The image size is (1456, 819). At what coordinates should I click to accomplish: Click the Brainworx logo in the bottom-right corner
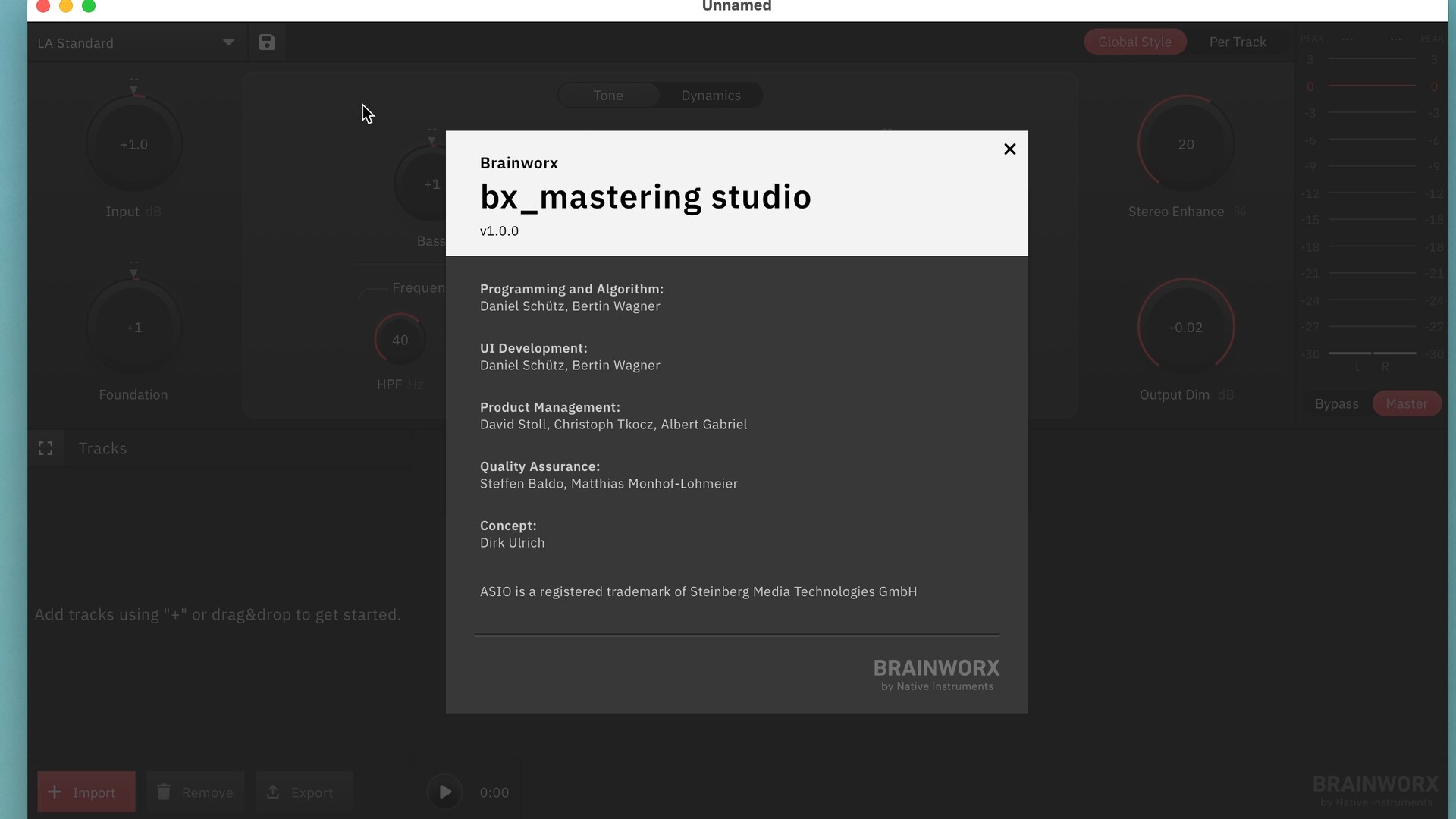(1375, 790)
